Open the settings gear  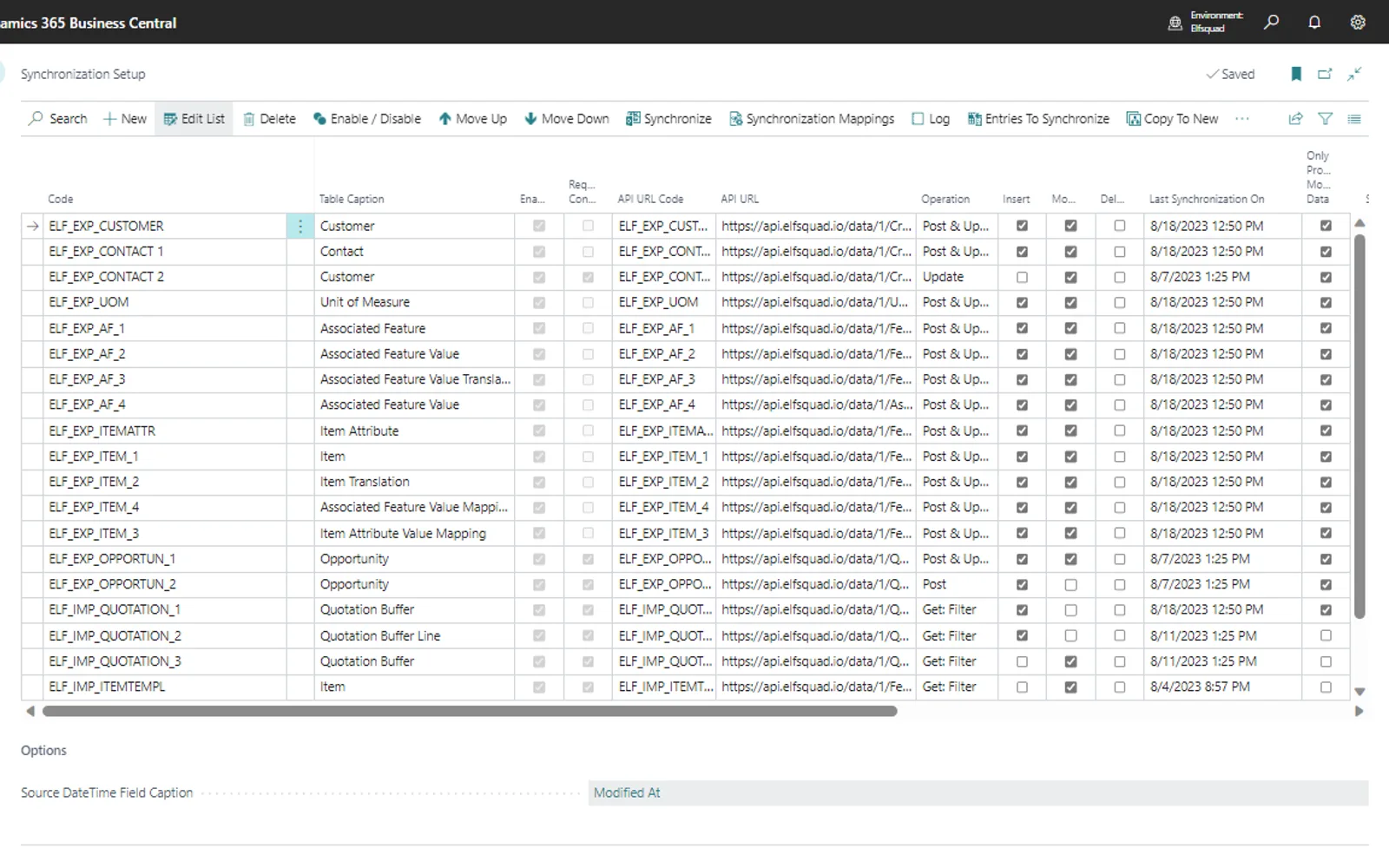[x=1358, y=23]
